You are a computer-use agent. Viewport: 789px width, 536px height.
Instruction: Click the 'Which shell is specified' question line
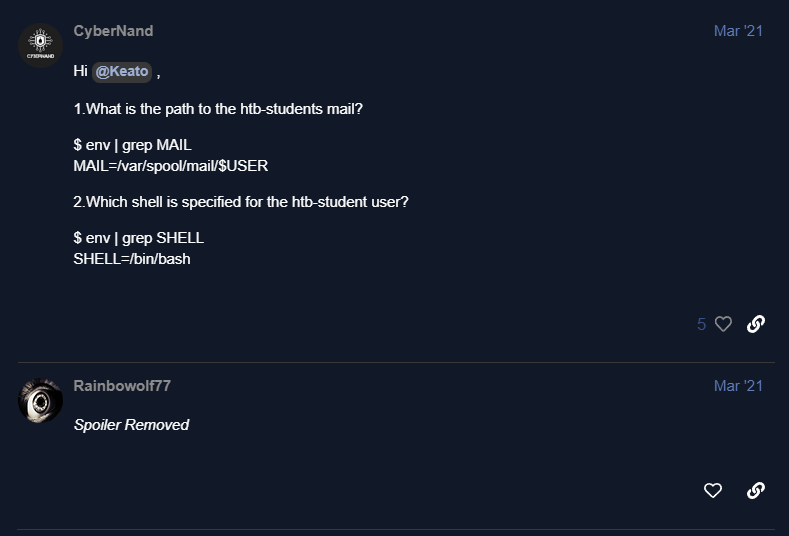click(x=241, y=202)
